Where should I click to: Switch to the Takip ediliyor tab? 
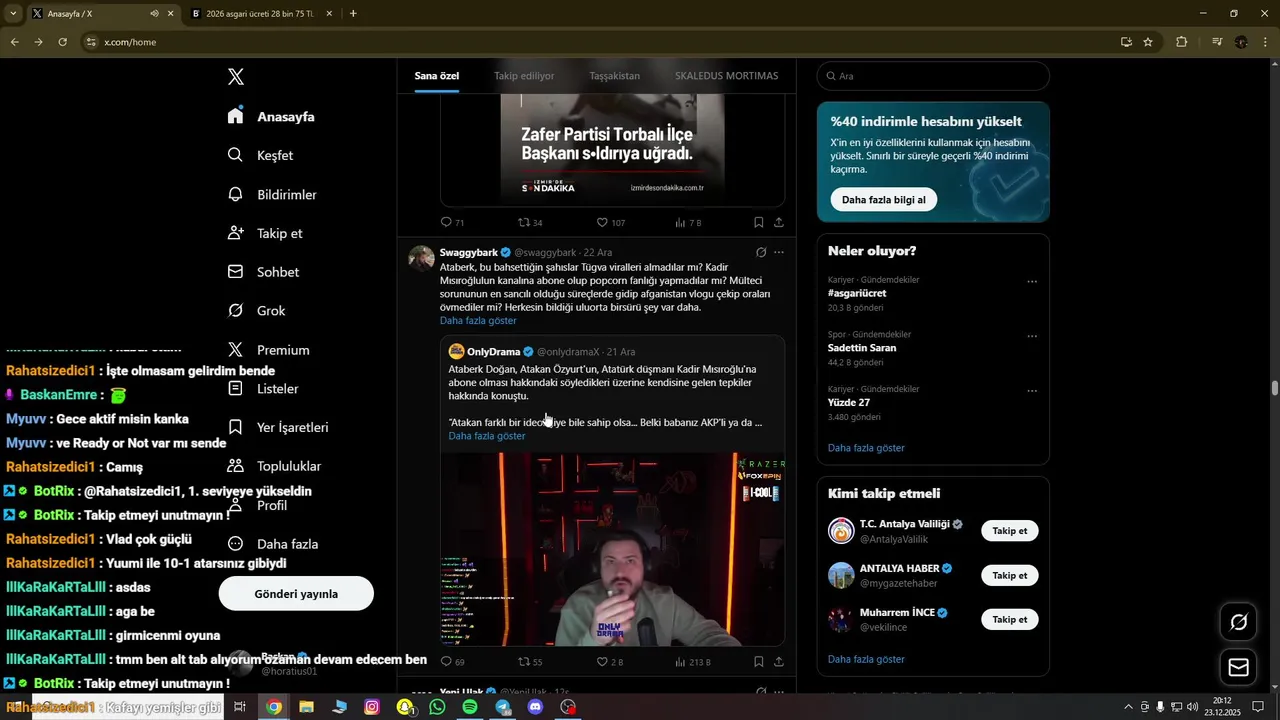(x=524, y=76)
